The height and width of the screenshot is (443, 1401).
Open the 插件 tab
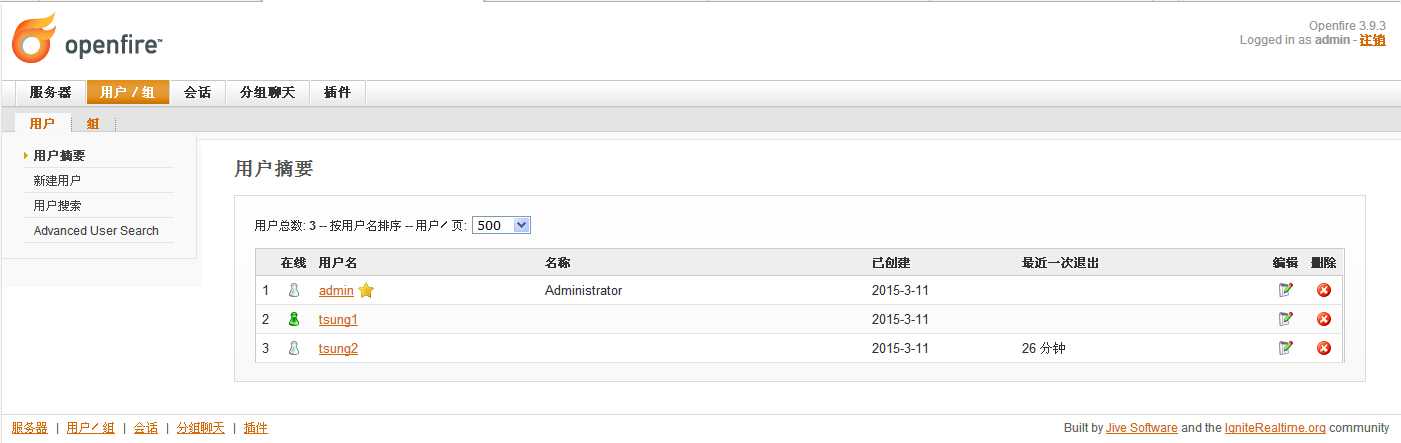pos(337,92)
